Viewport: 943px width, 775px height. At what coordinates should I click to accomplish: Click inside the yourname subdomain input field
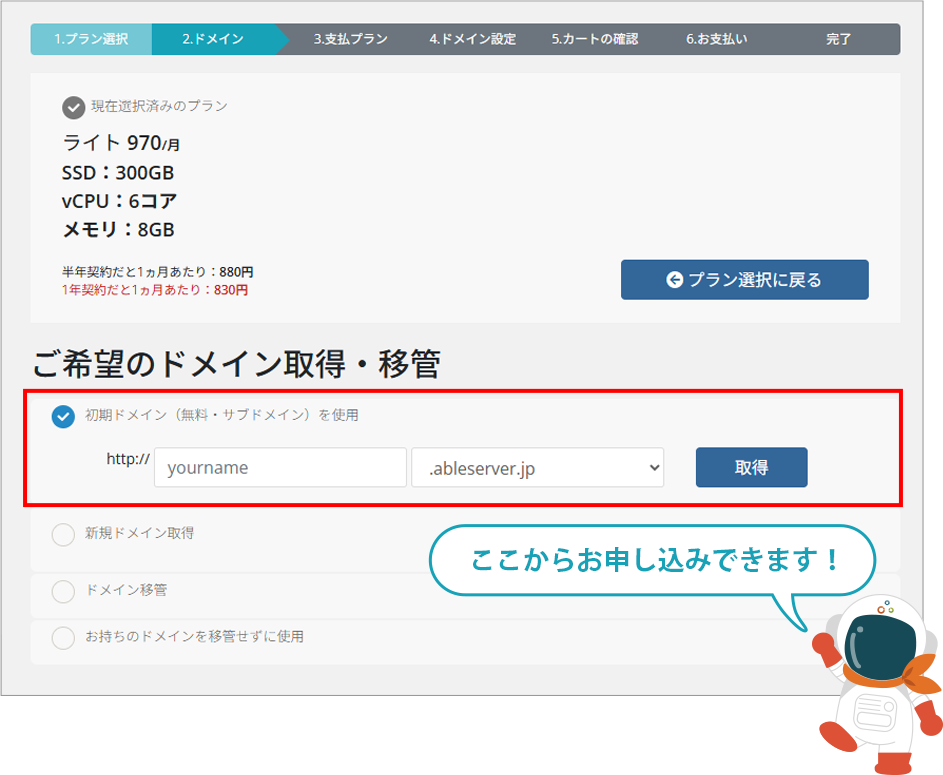[280, 467]
